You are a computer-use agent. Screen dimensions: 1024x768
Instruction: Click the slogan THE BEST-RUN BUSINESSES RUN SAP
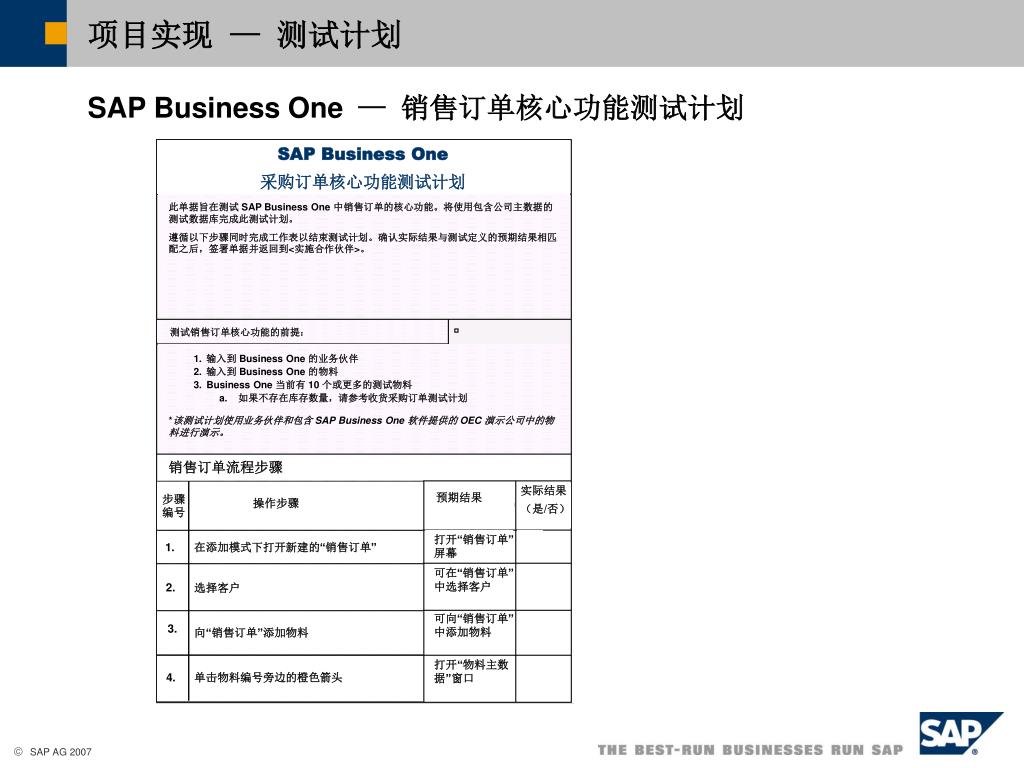point(750,750)
